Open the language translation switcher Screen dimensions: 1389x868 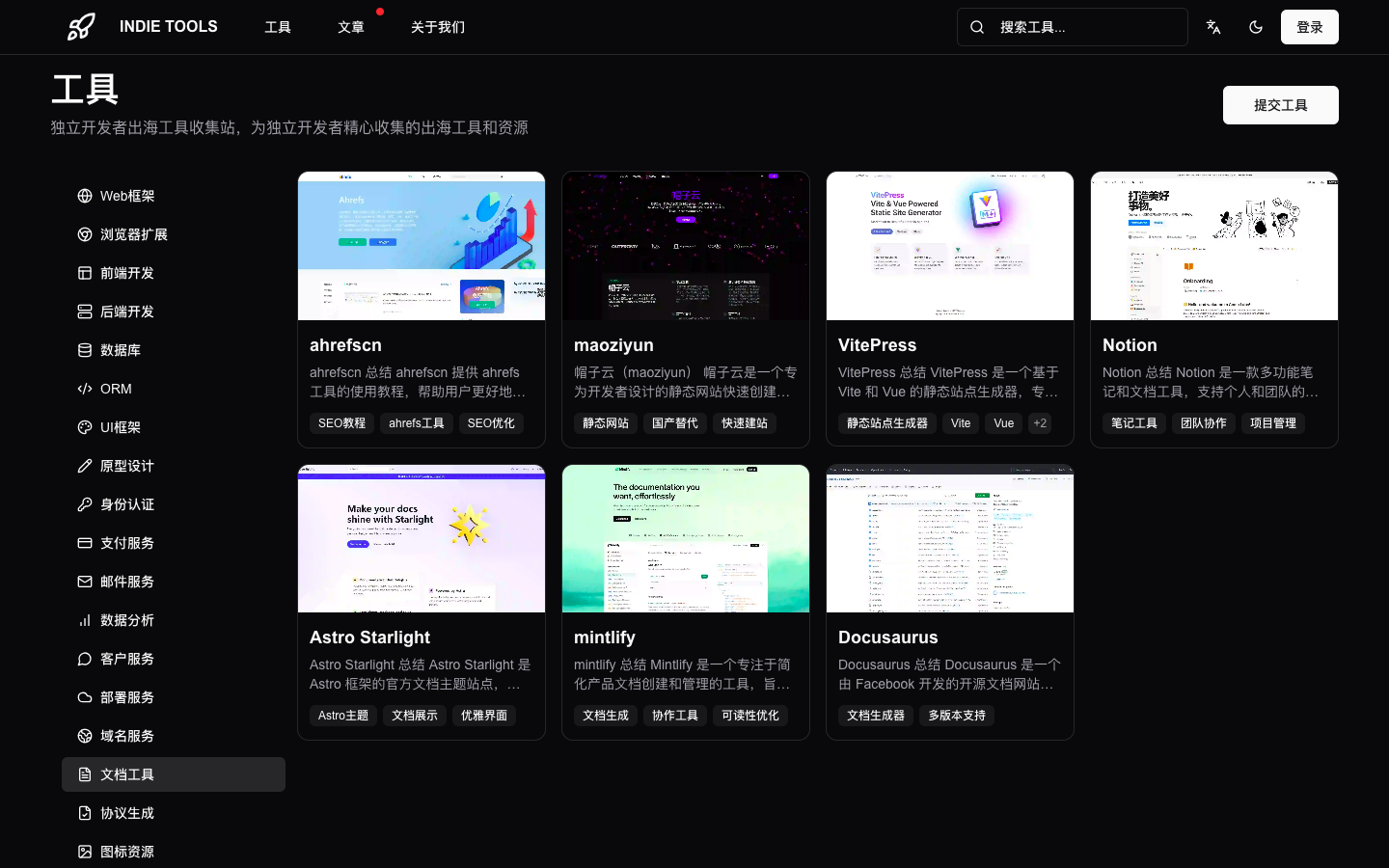1213,27
